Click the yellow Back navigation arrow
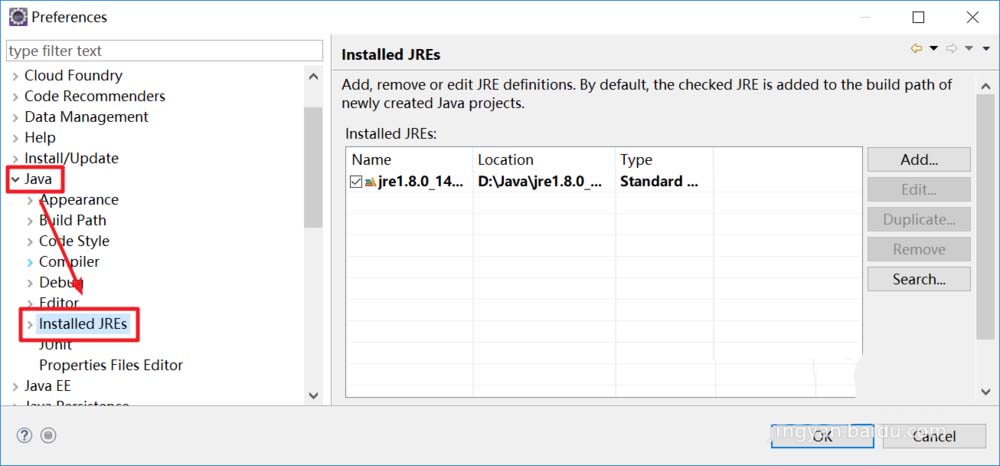This screenshot has width=1000, height=466. pos(916,48)
